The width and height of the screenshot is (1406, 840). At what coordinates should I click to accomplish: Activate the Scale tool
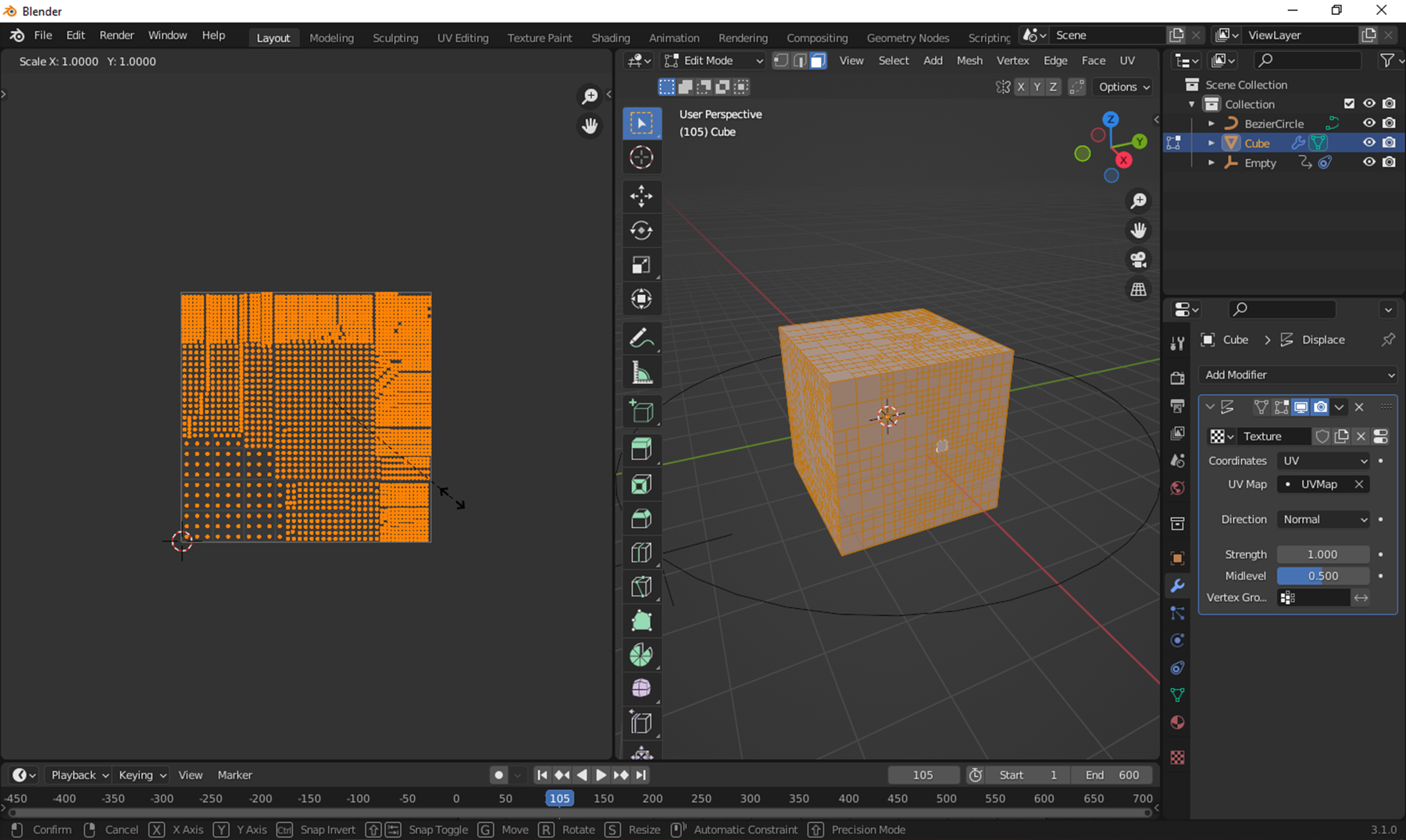click(x=641, y=265)
